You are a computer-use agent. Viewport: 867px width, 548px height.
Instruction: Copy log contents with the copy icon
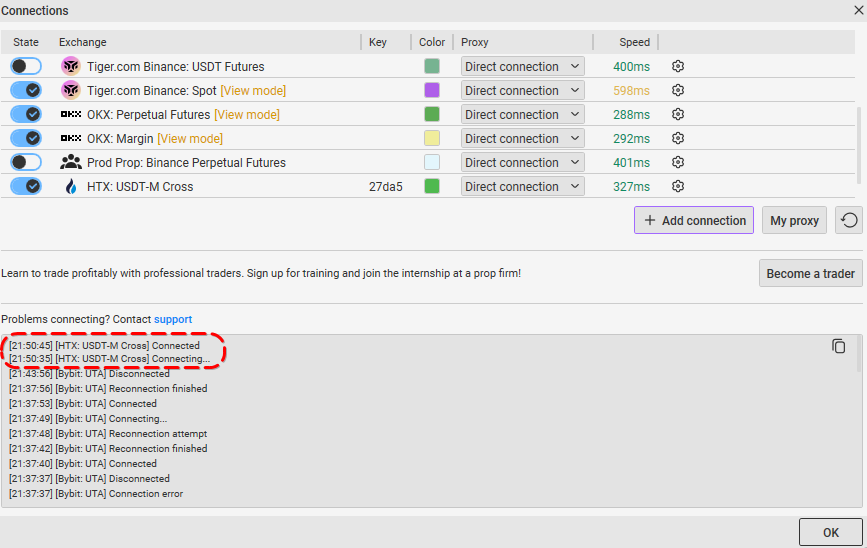838,346
